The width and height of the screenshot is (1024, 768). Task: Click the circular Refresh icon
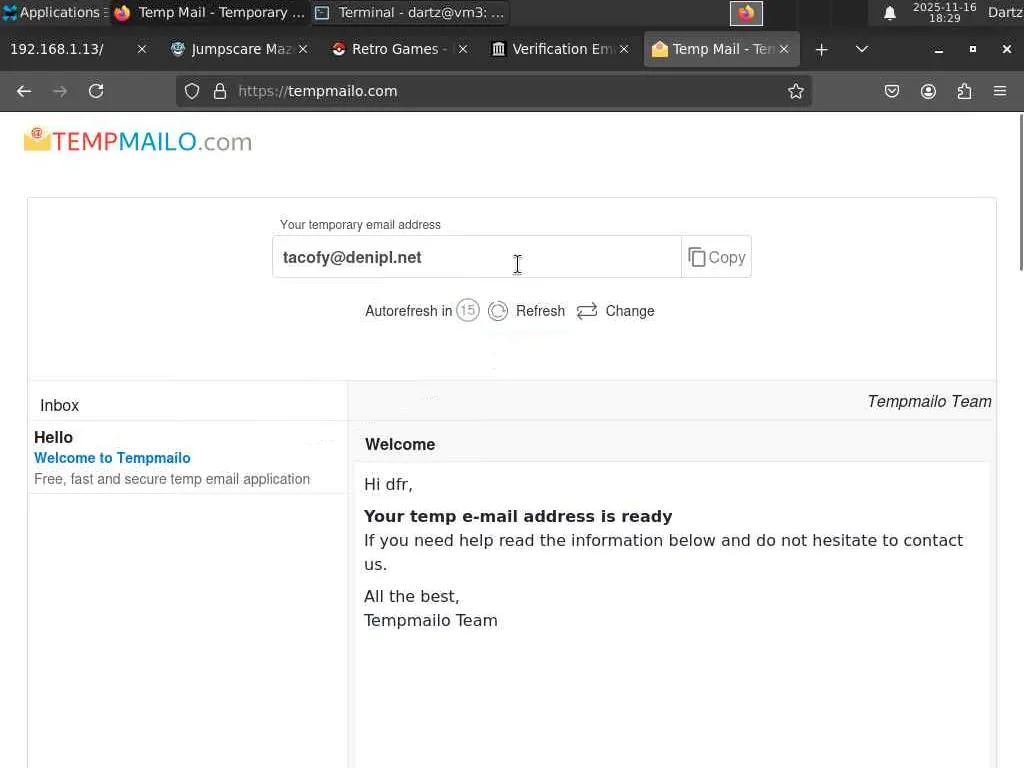click(498, 311)
